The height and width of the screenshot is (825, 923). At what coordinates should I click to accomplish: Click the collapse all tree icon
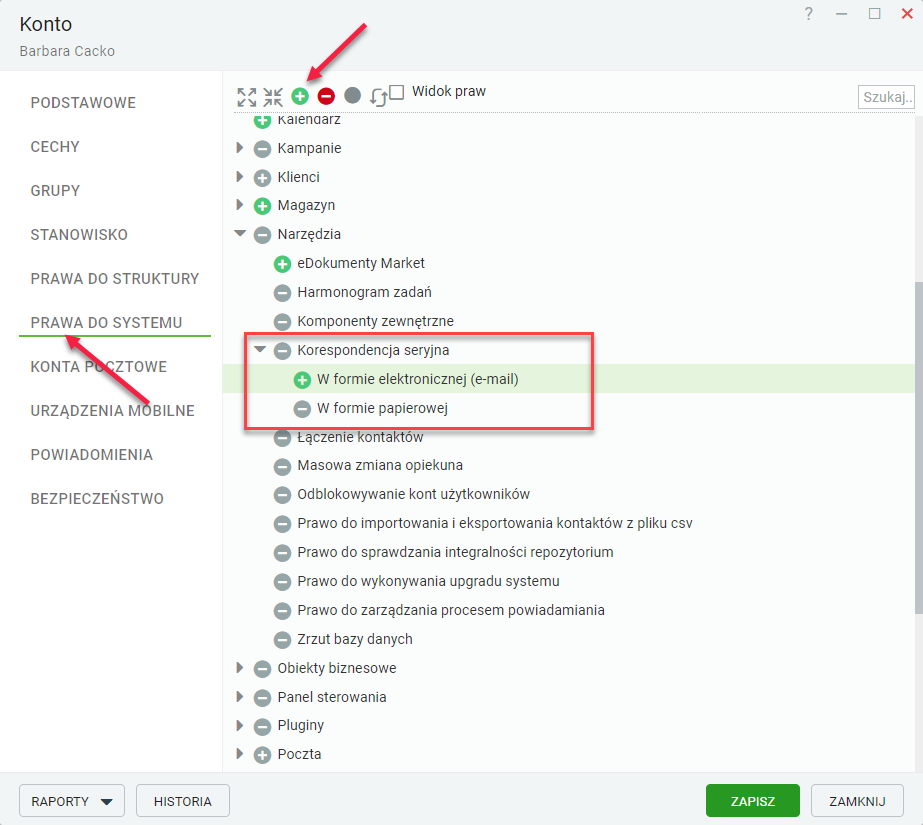(x=273, y=97)
